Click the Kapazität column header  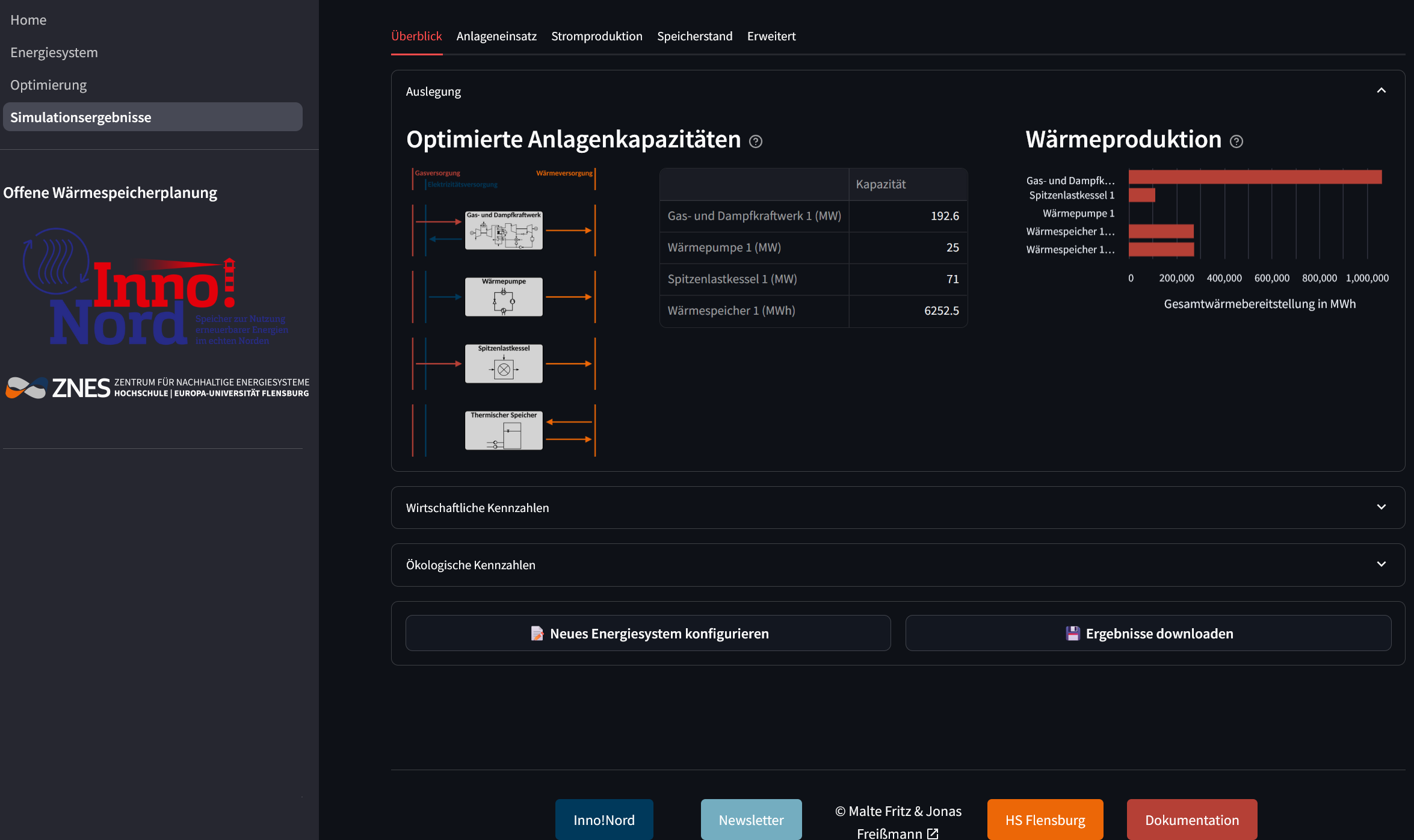pyautogui.click(x=908, y=184)
